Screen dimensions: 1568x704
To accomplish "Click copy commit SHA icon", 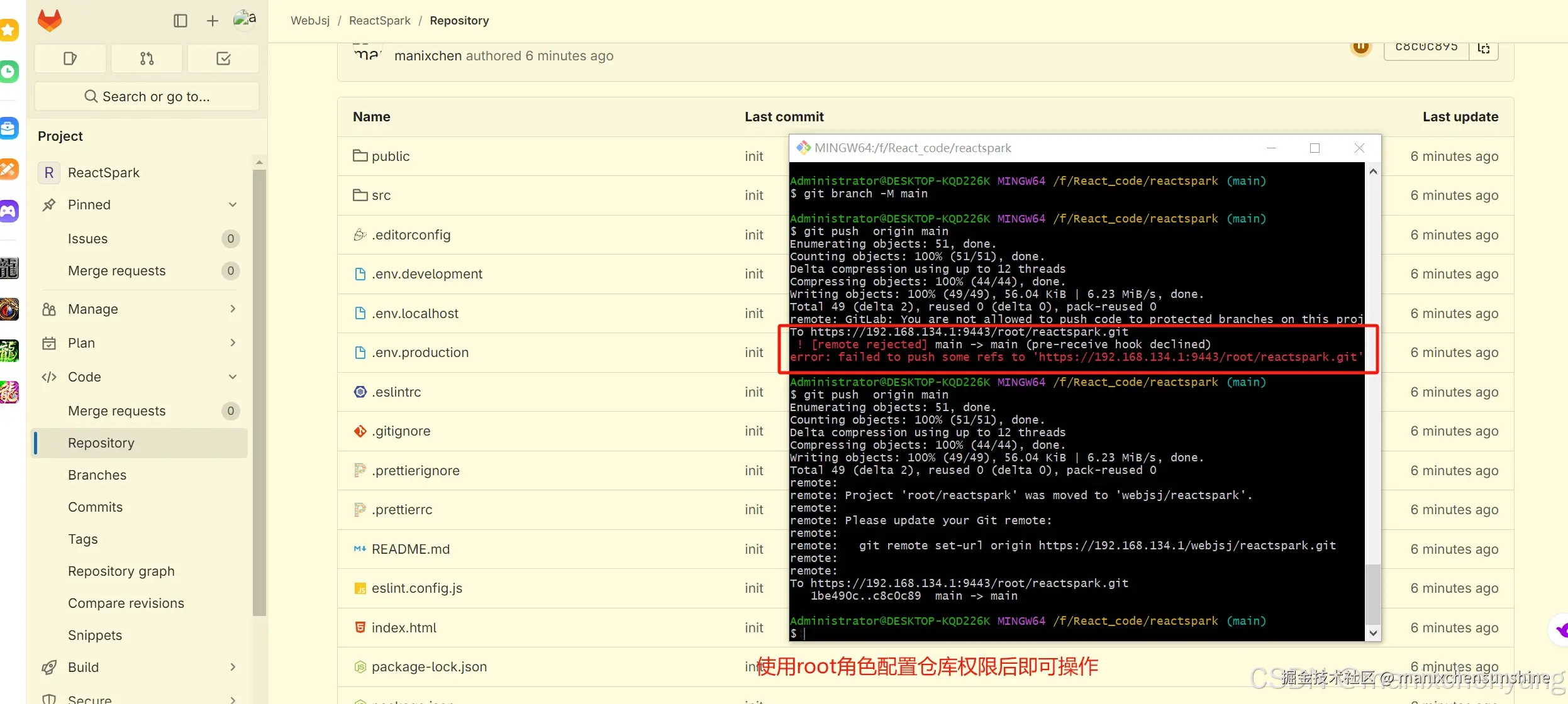I will pyautogui.click(x=1484, y=48).
